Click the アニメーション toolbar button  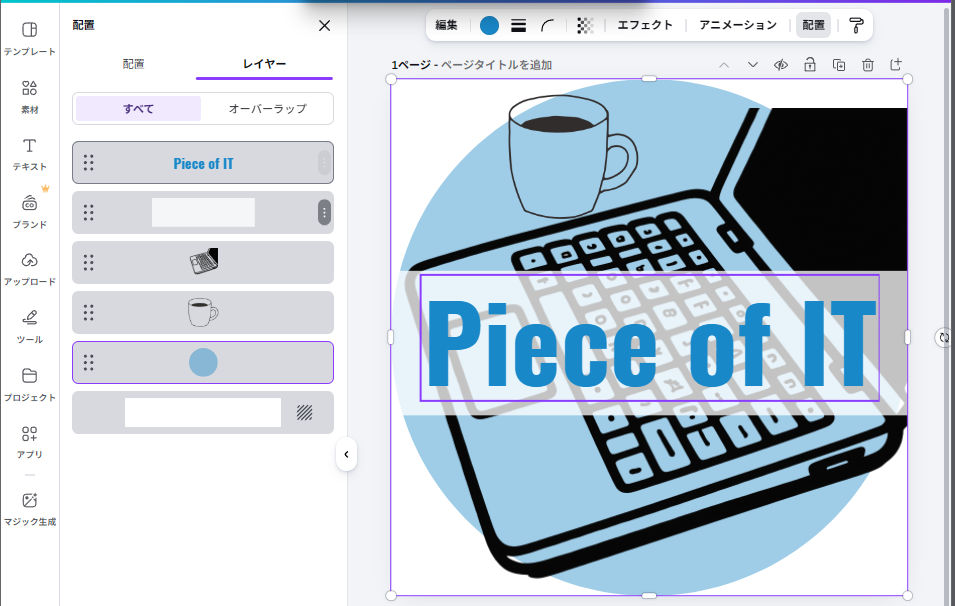point(738,25)
